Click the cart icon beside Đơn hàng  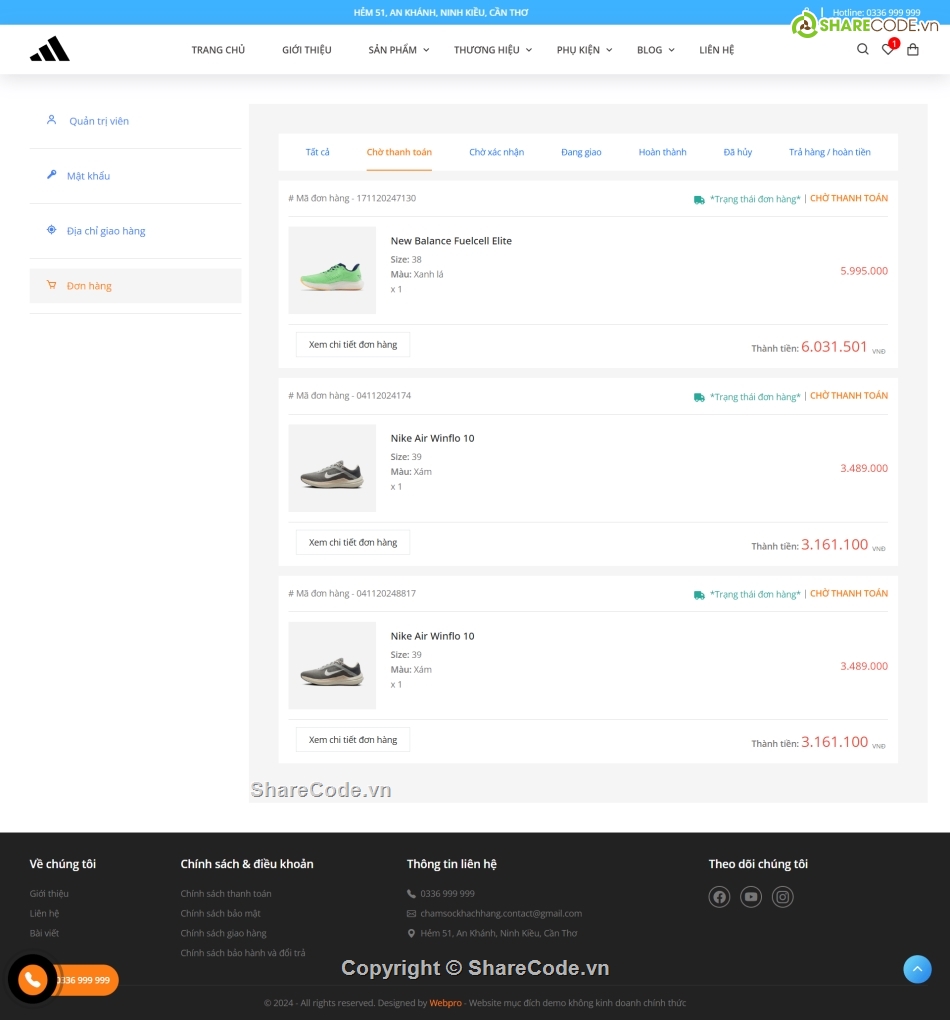(51, 284)
